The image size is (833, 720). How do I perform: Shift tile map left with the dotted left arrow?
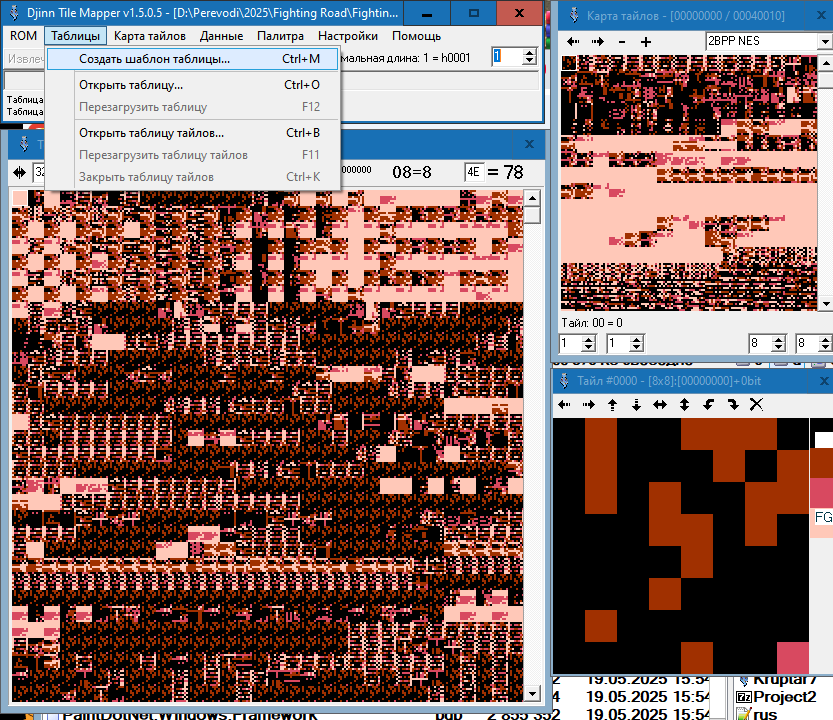pos(573,41)
